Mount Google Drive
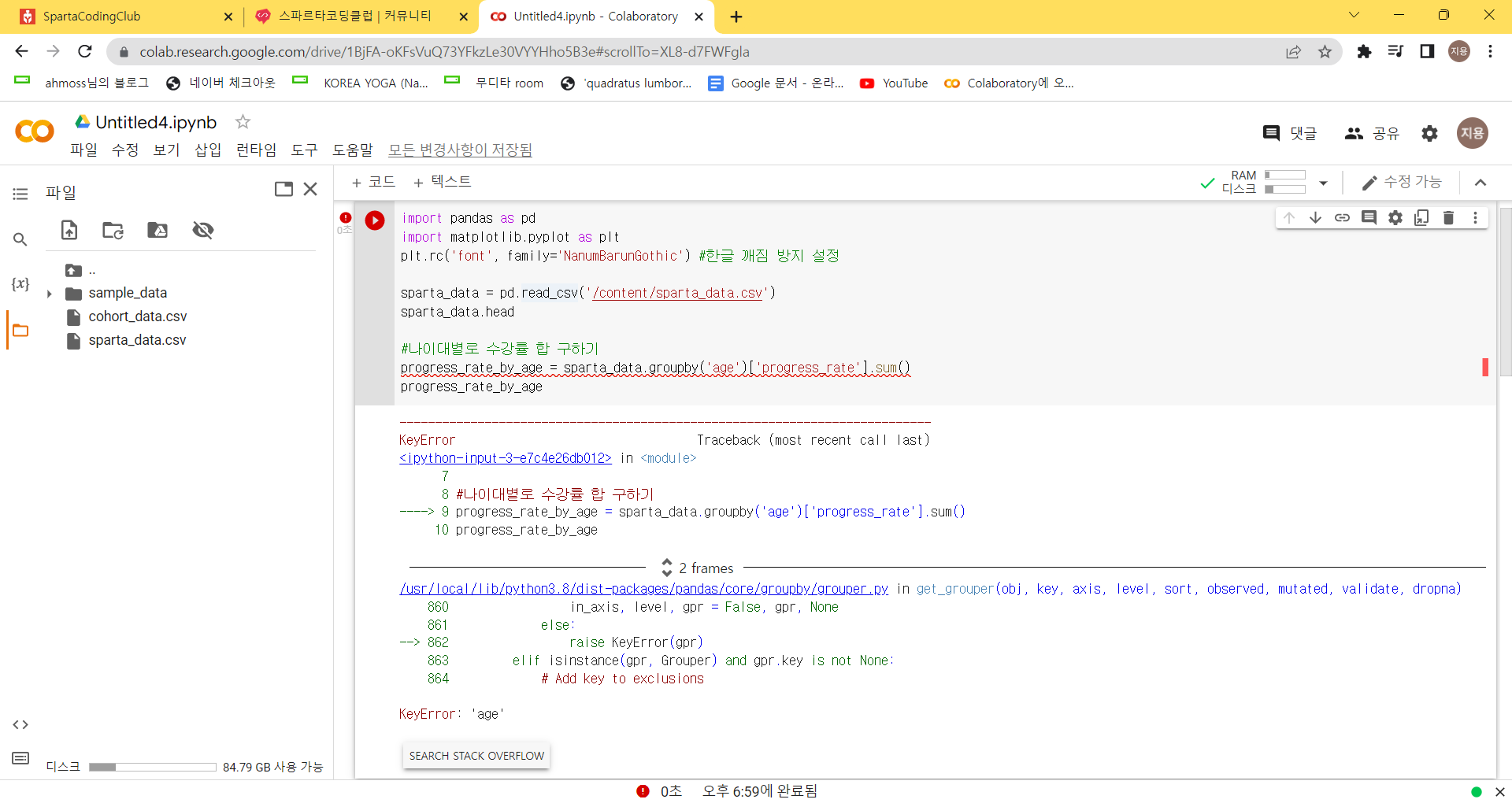This screenshot has height=803, width=1512. (x=157, y=230)
